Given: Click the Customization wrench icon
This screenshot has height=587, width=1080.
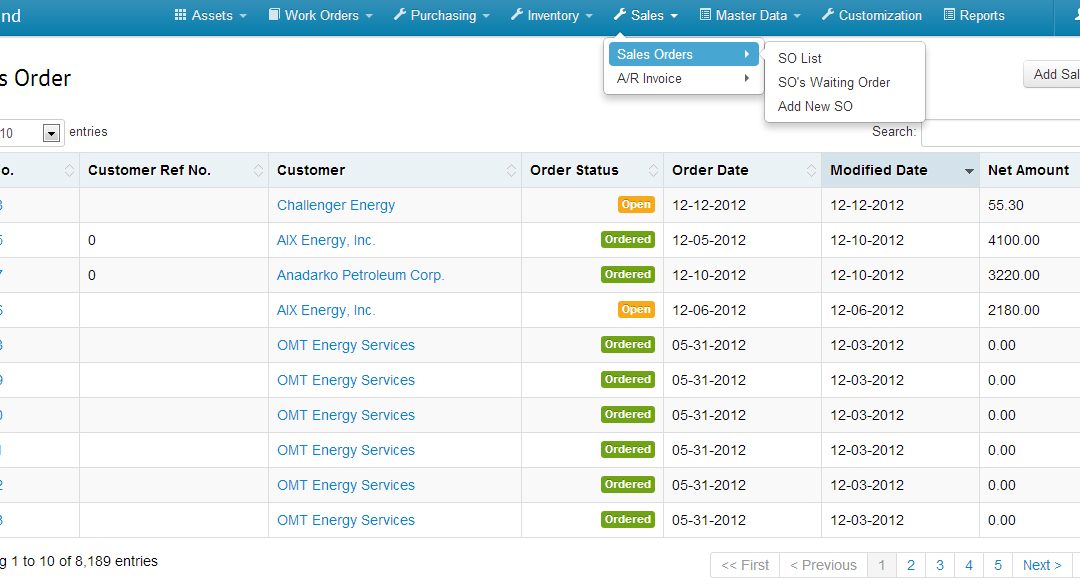Looking at the screenshot, I should [x=828, y=14].
